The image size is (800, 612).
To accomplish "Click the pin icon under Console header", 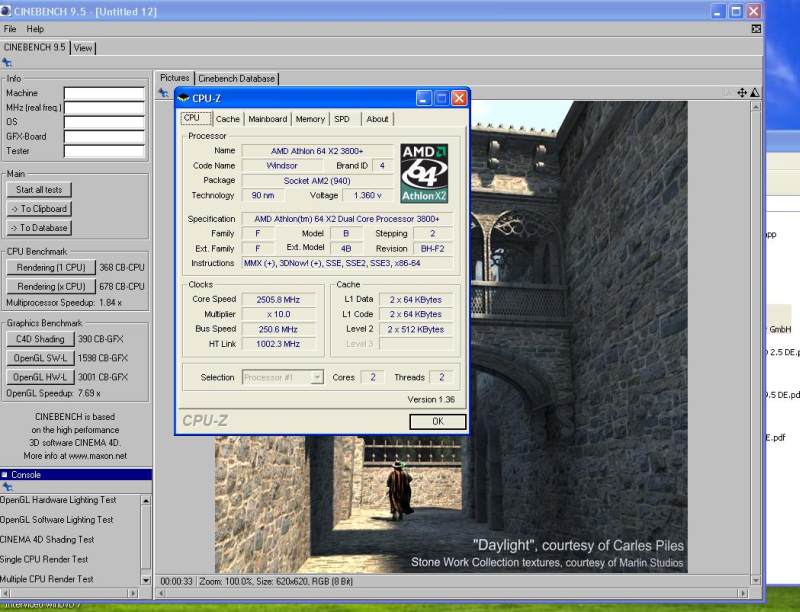I will click(7, 487).
